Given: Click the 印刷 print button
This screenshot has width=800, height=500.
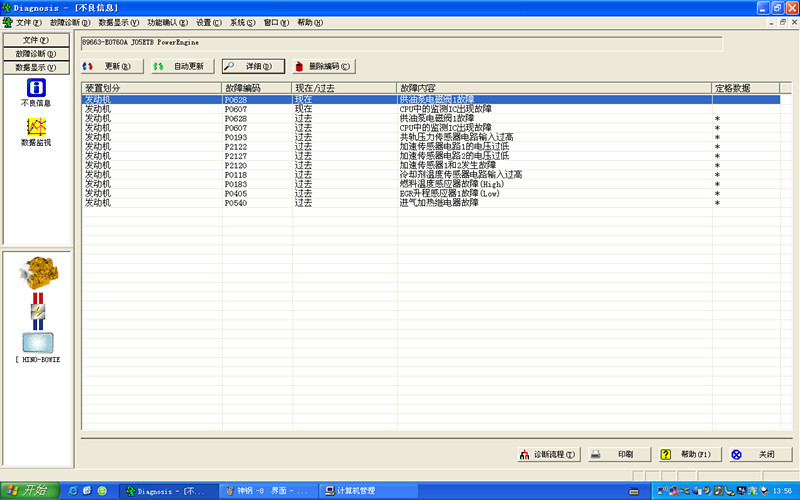Looking at the screenshot, I should (x=619, y=454).
